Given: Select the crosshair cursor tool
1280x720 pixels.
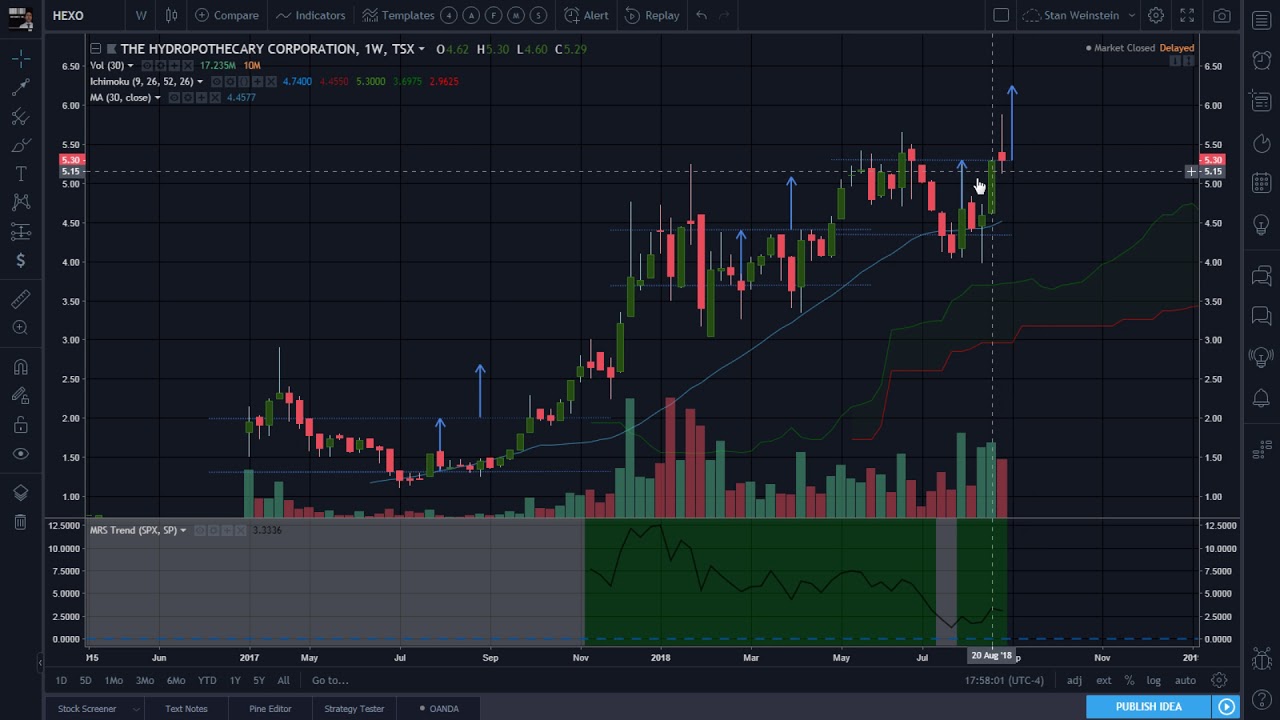Looking at the screenshot, I should (20, 59).
